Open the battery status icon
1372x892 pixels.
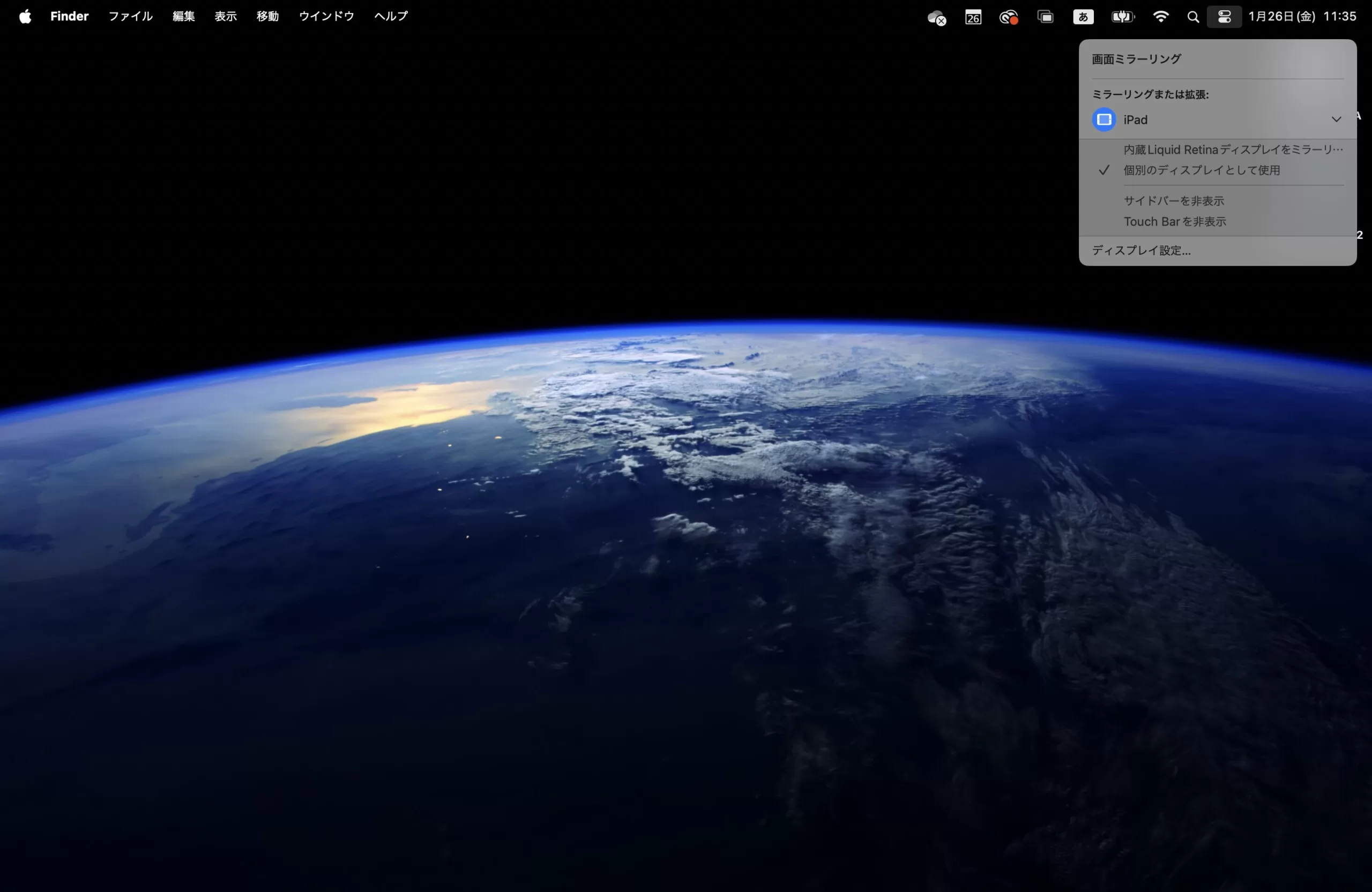[x=1122, y=17]
